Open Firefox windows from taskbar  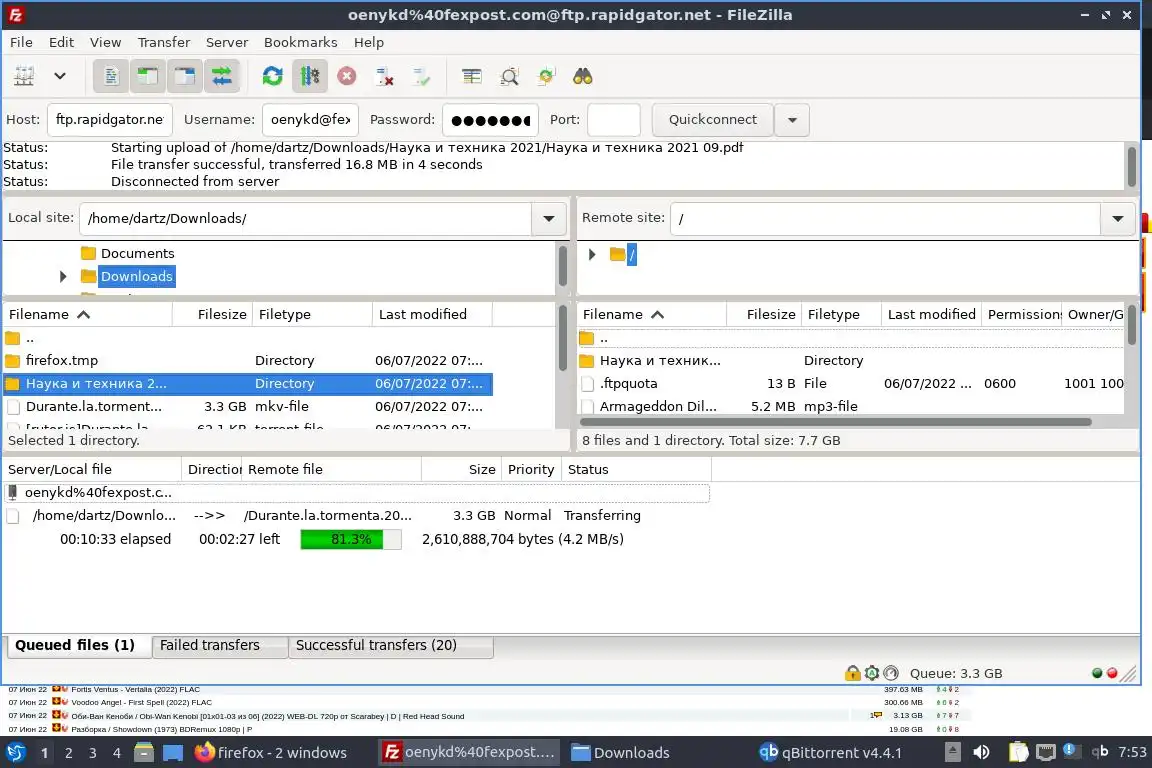click(x=270, y=753)
